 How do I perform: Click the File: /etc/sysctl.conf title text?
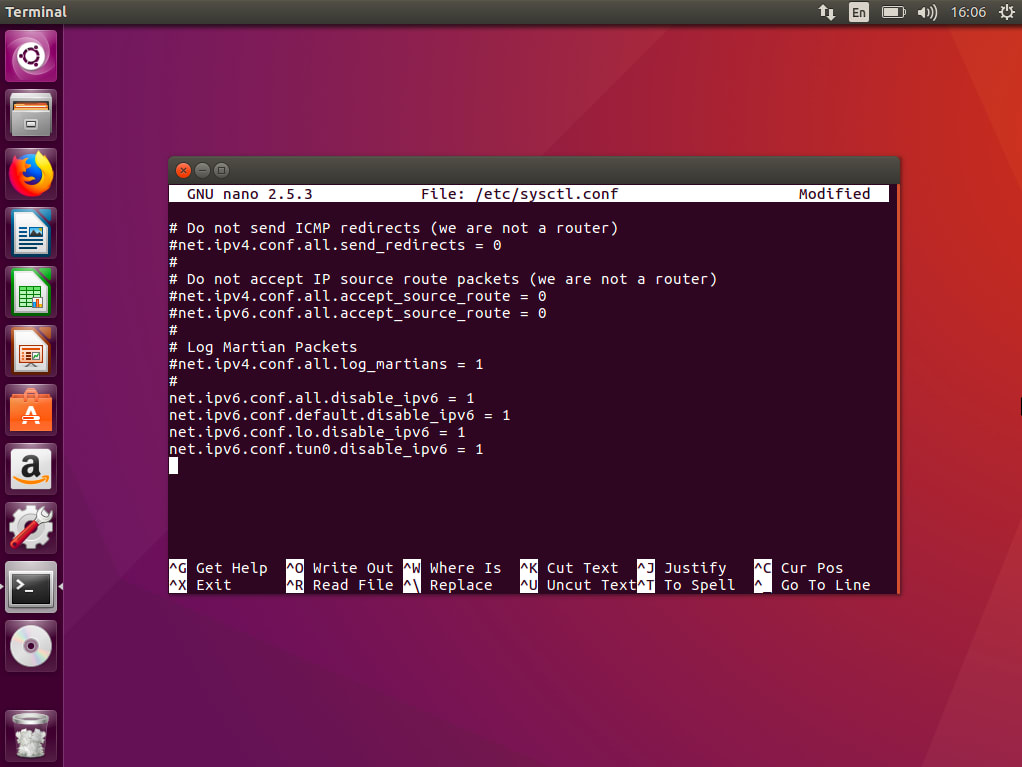point(519,194)
